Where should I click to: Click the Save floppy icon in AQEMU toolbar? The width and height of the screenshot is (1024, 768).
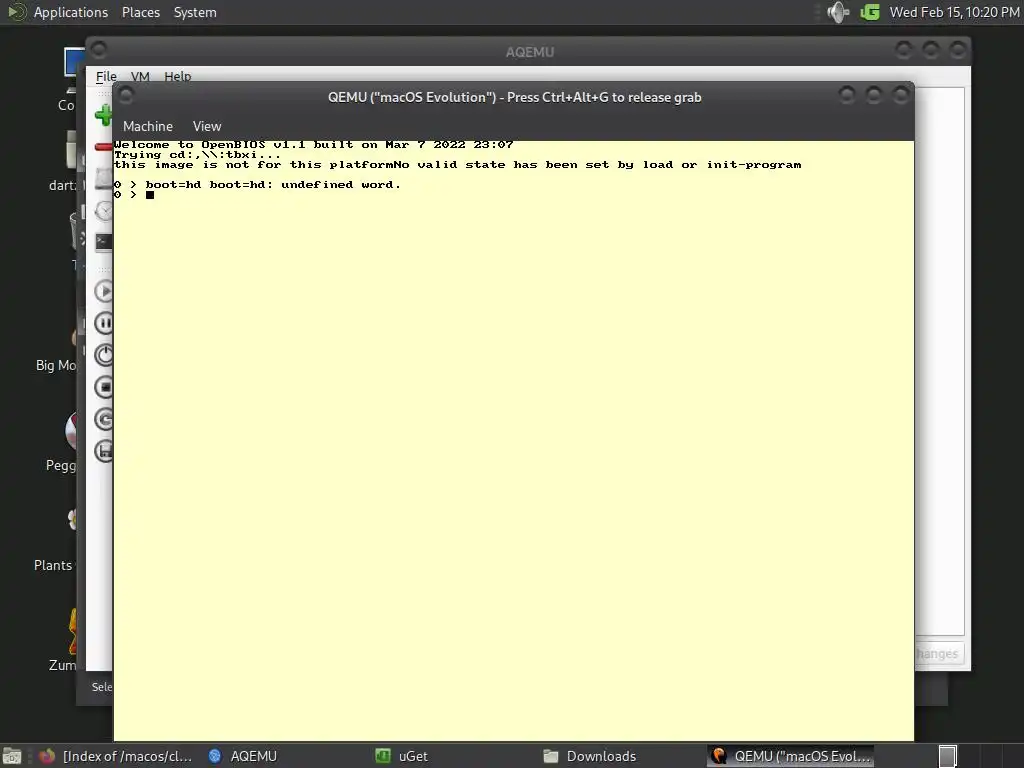point(104,451)
